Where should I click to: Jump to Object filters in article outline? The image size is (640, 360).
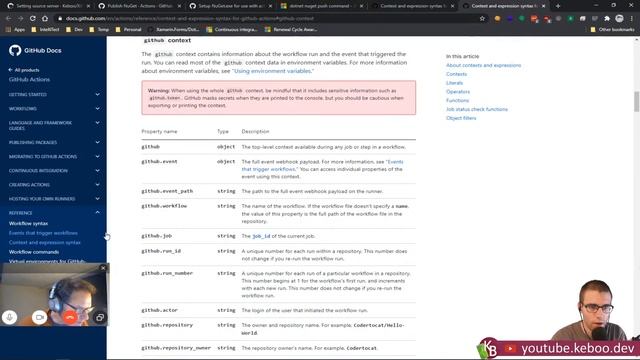(x=461, y=118)
